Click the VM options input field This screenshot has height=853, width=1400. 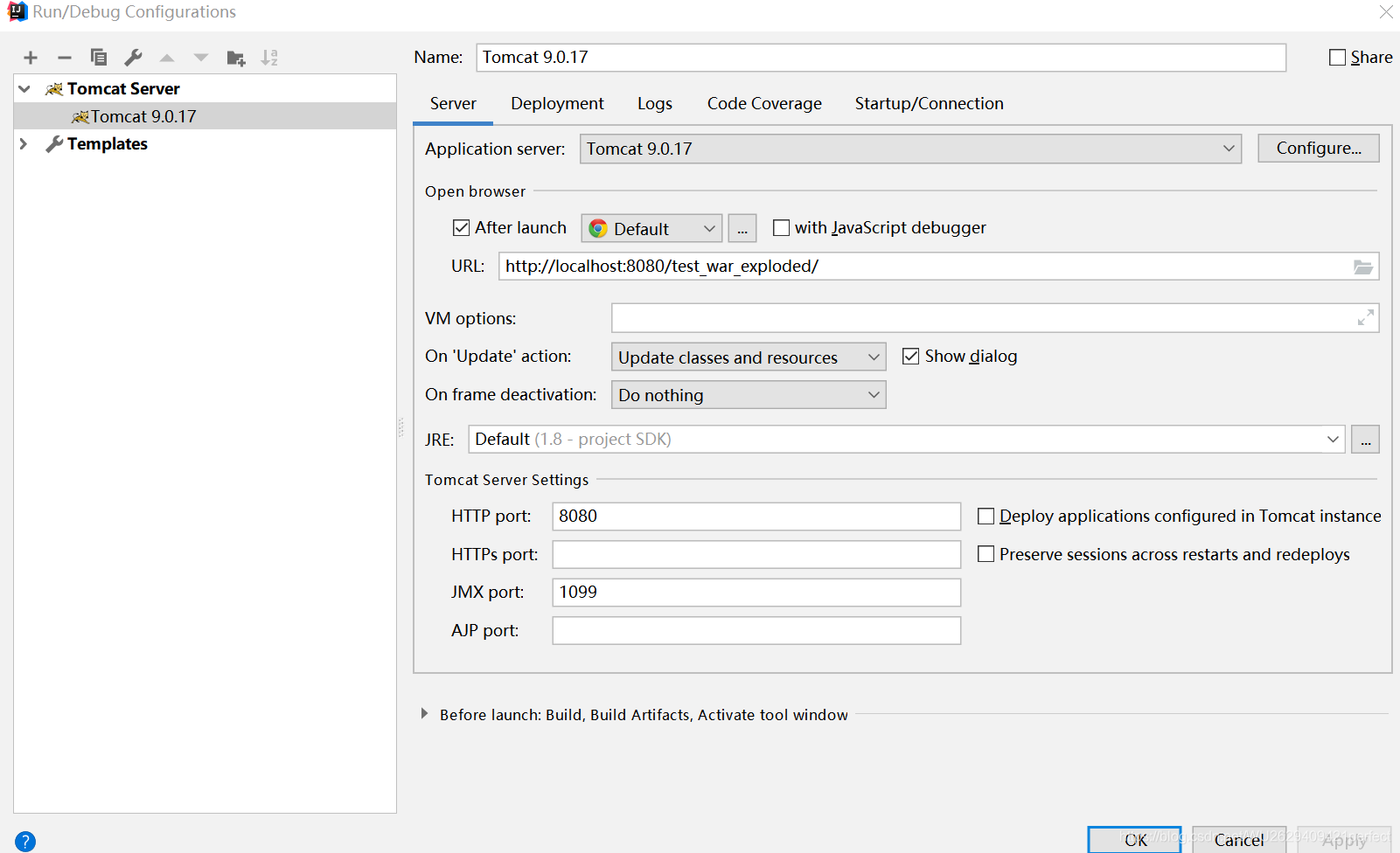click(x=995, y=318)
